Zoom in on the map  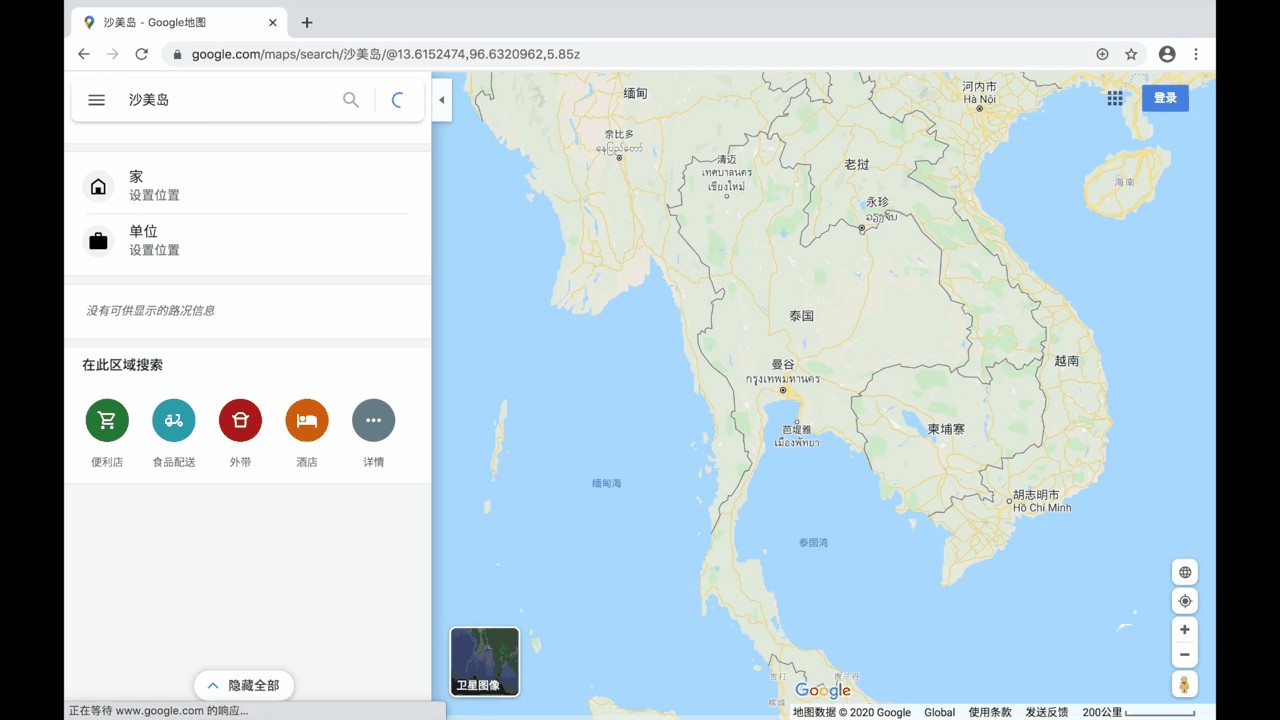[x=1185, y=630]
